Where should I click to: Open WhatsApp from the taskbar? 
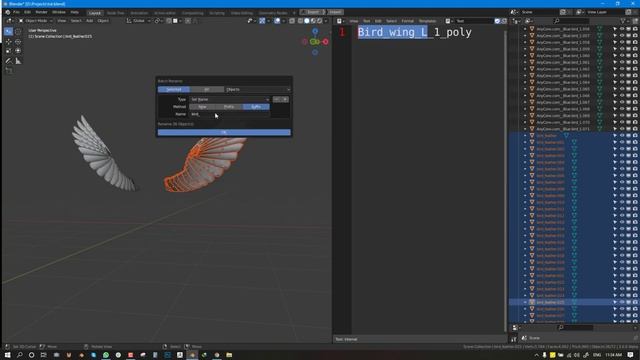coord(106,355)
